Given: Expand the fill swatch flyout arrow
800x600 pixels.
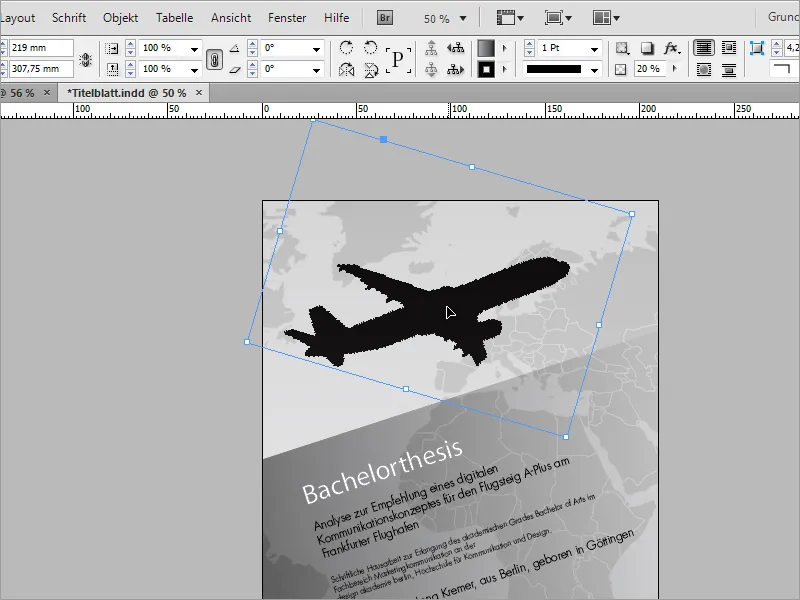Looking at the screenshot, I should [505, 48].
